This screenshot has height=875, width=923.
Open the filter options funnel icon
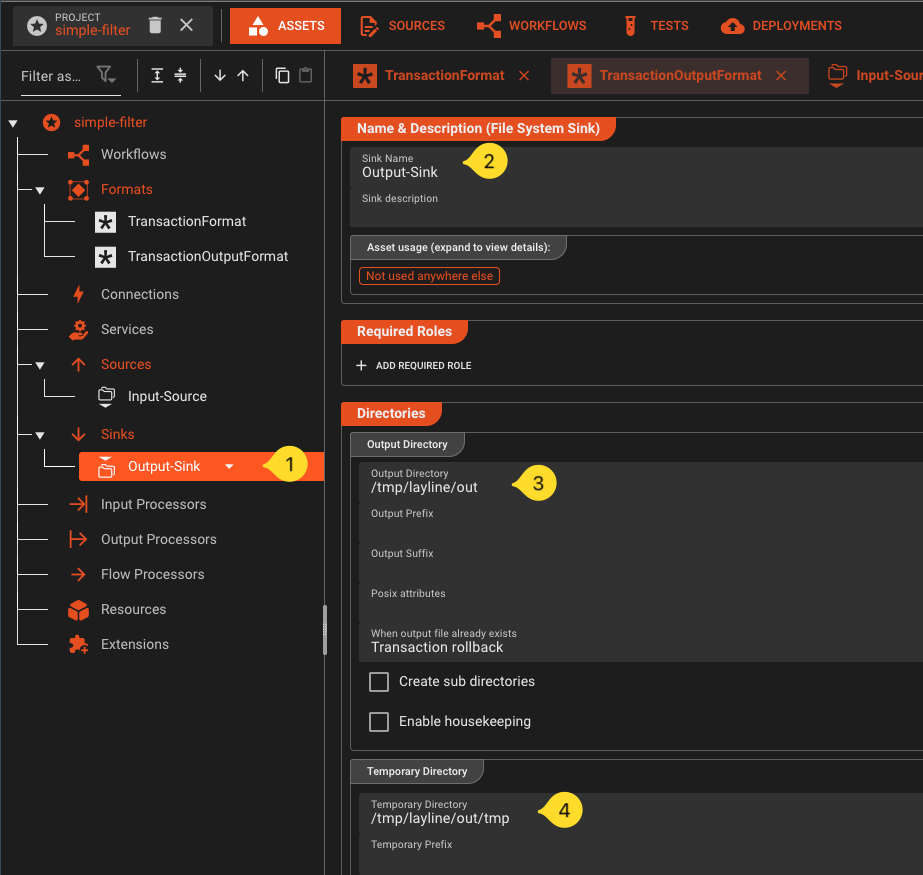point(105,76)
